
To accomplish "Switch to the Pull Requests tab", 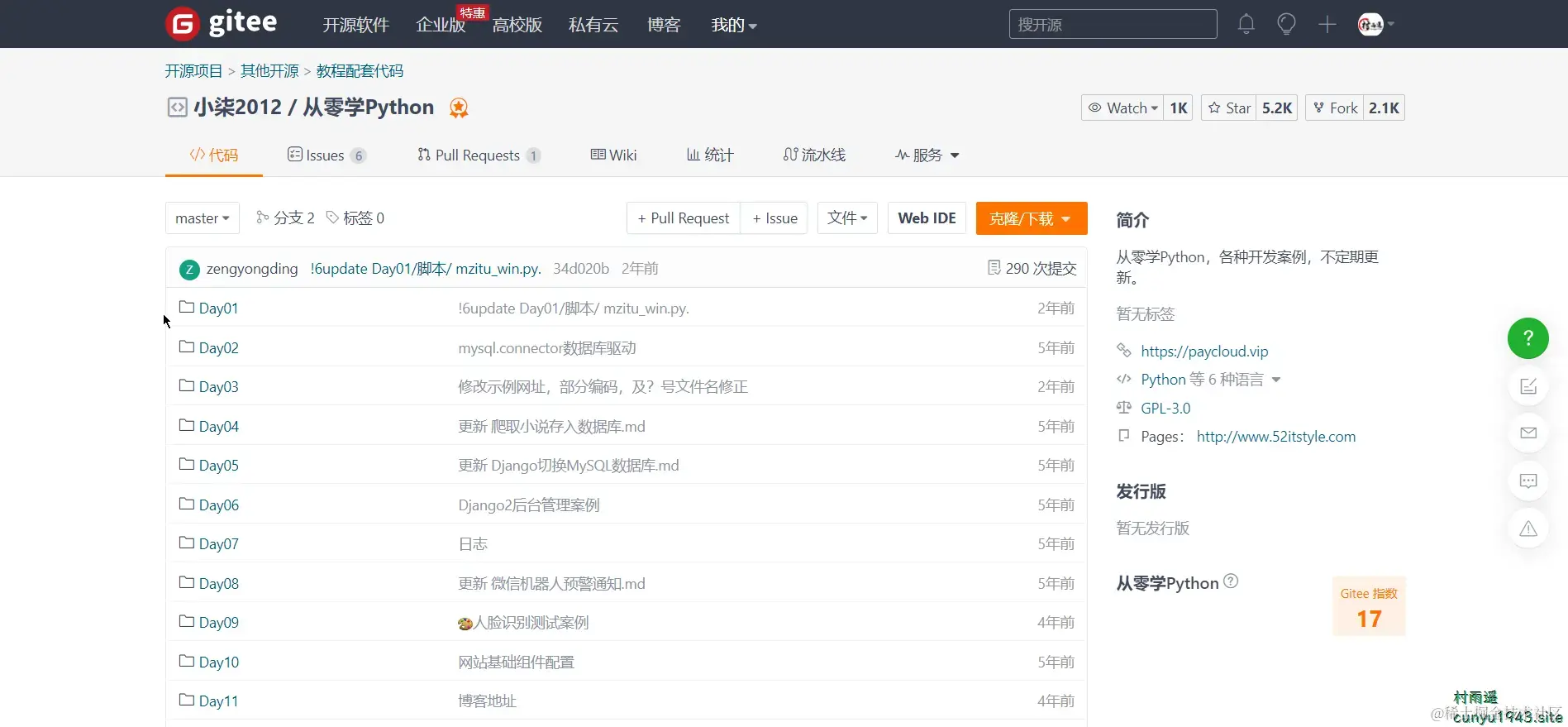I will tap(479, 155).
